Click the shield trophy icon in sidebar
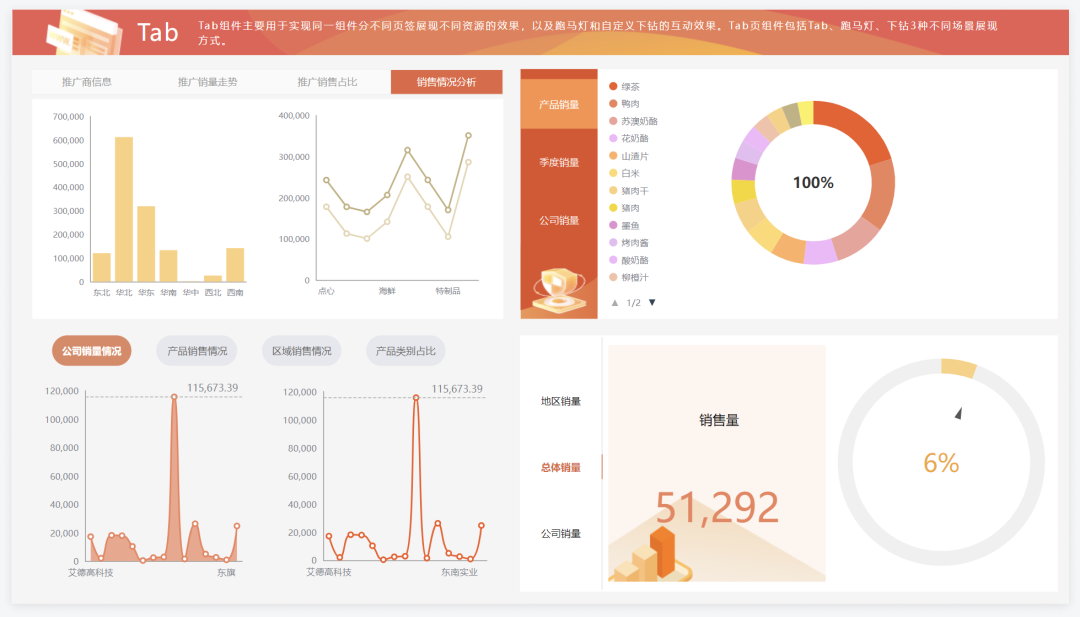Screen dimensions: 1080x617 [x=559, y=291]
